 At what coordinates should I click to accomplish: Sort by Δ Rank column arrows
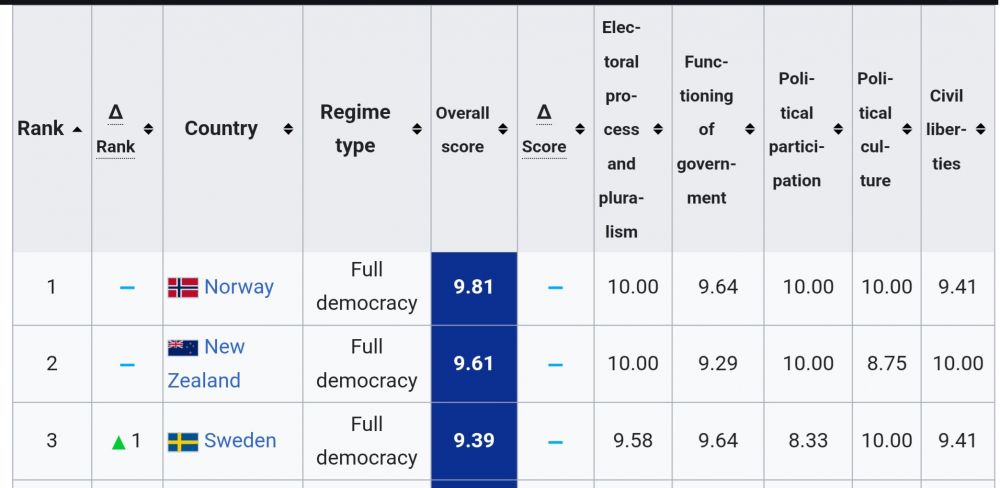click(148, 129)
